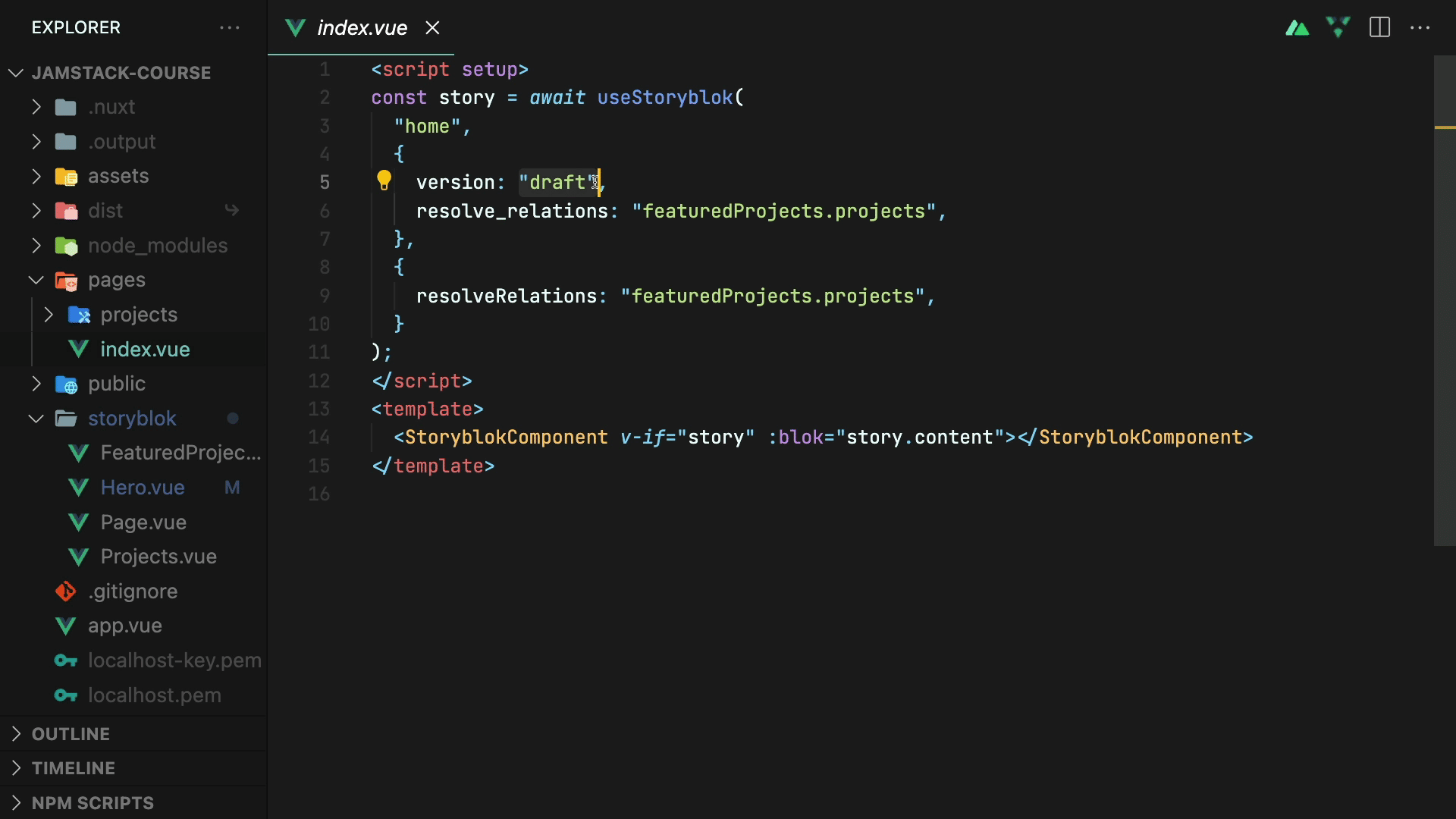Click the dist folder symlink arrow indicator

click(x=232, y=210)
